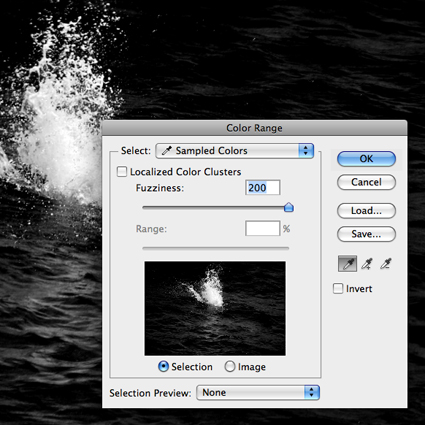Select the Eyedropper tool in Color Range
The height and width of the screenshot is (425, 425).
[347, 264]
